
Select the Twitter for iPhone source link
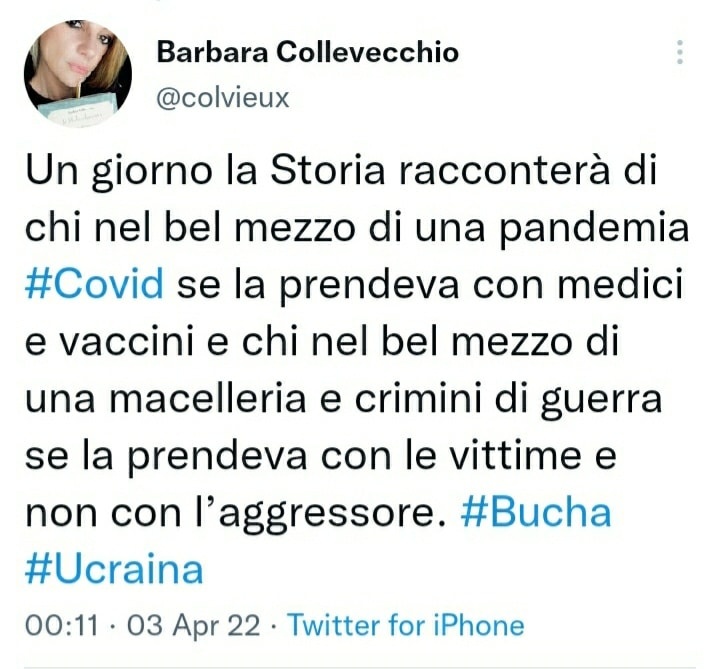[x=405, y=625]
